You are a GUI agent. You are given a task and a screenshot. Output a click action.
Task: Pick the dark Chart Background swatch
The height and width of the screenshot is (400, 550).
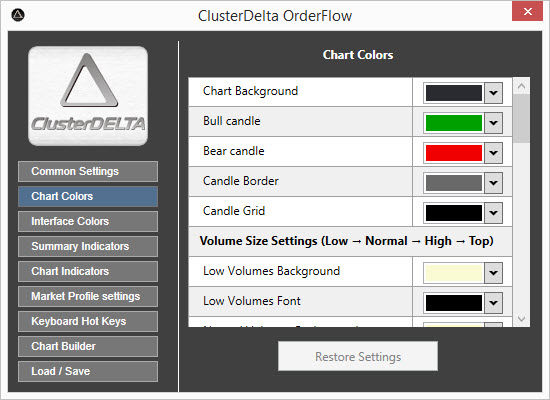pyautogui.click(x=454, y=93)
